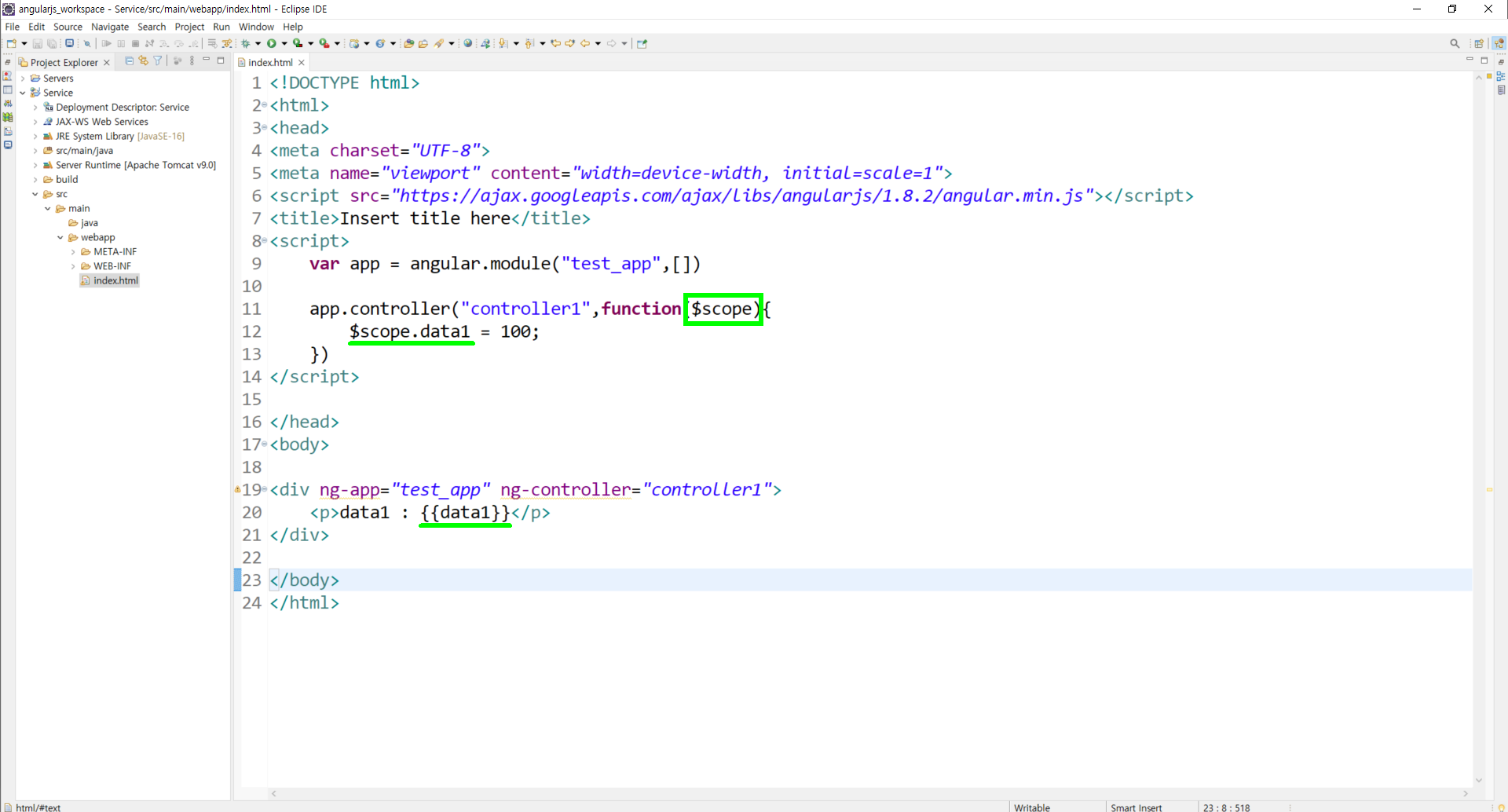Minimize the Project Explorer panel
The height and width of the screenshot is (812, 1508).
coord(207,60)
